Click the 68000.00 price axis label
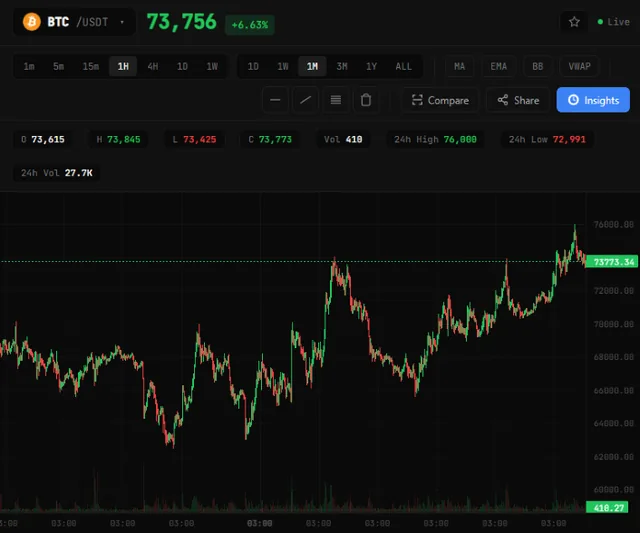 (x=613, y=357)
